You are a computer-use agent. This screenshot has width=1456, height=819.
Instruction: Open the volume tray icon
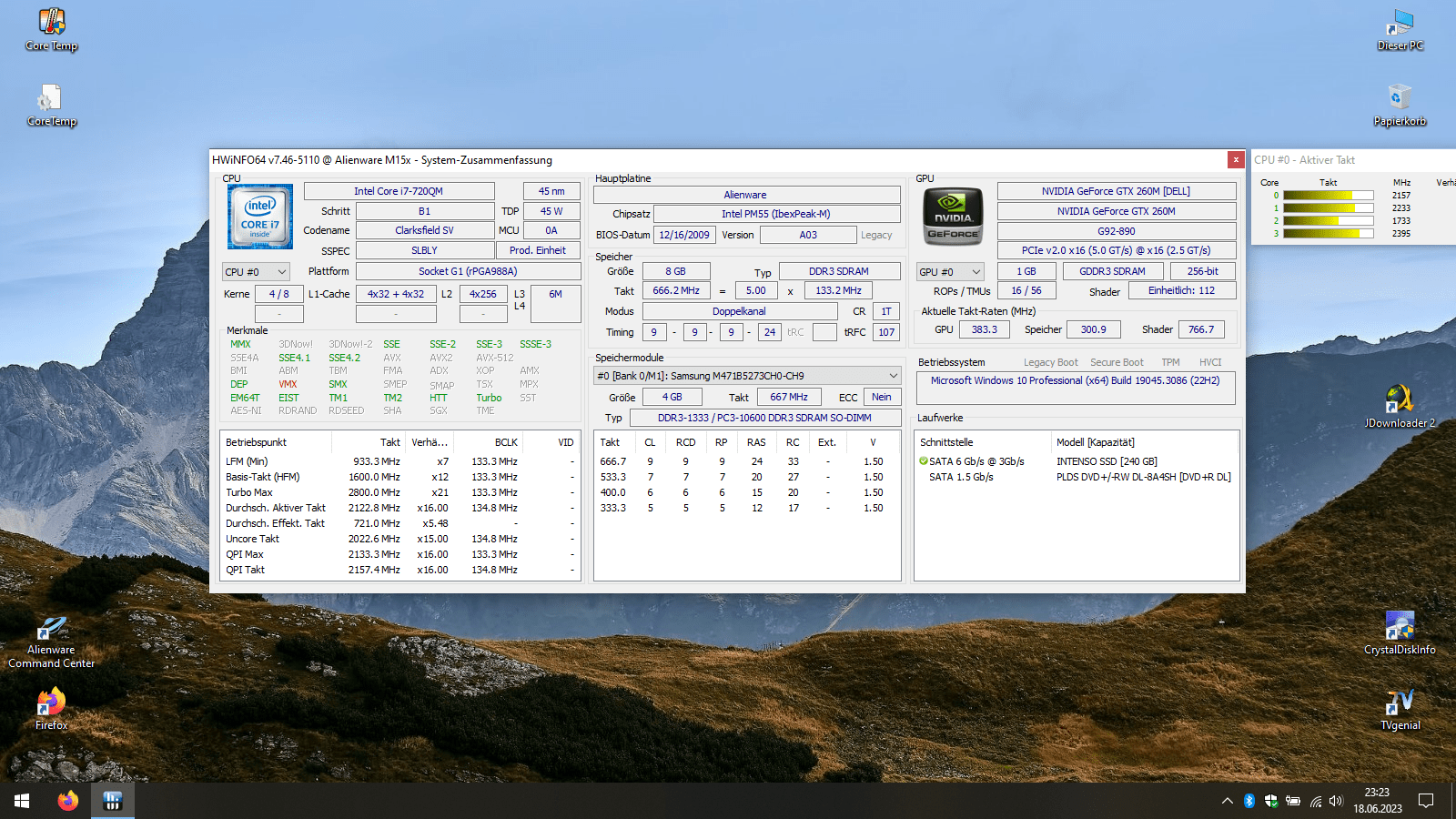pos(1336,801)
